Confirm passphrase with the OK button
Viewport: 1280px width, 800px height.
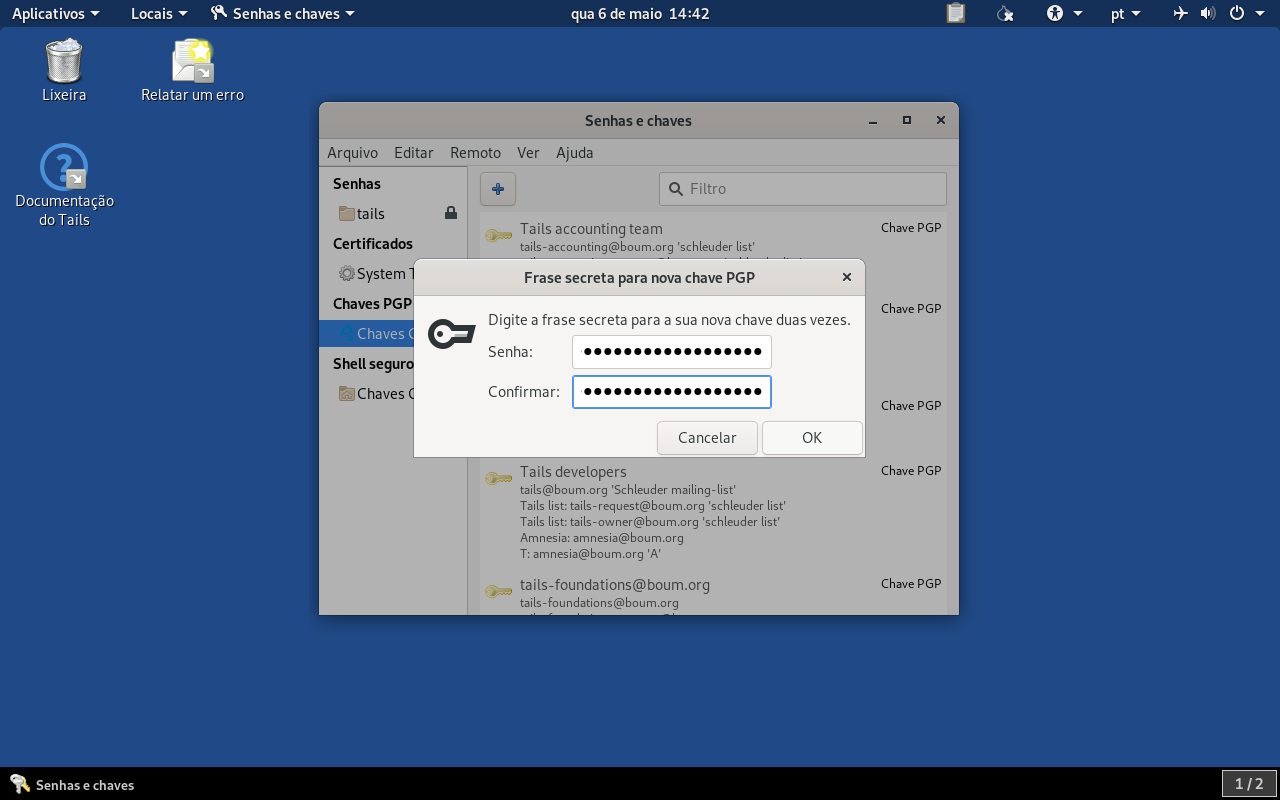(x=812, y=437)
